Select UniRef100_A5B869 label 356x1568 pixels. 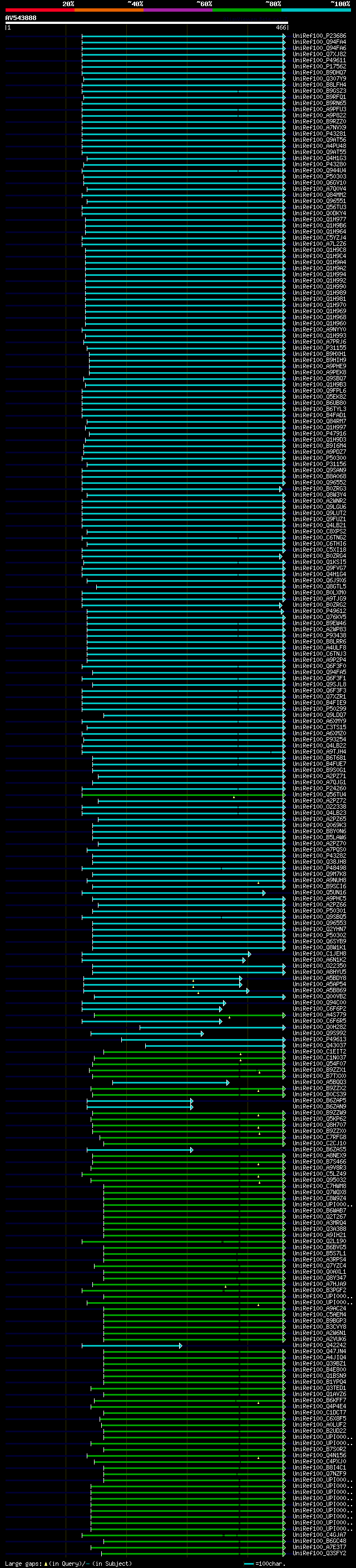(319, 990)
